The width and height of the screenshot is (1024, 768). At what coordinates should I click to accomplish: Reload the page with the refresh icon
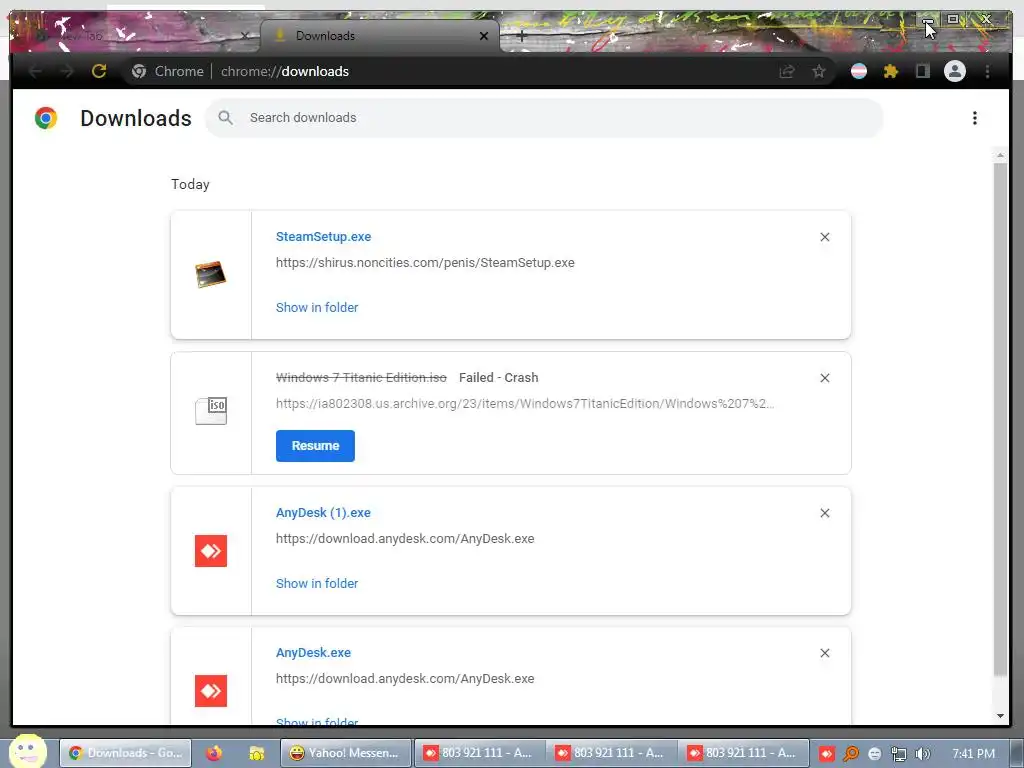click(x=99, y=71)
